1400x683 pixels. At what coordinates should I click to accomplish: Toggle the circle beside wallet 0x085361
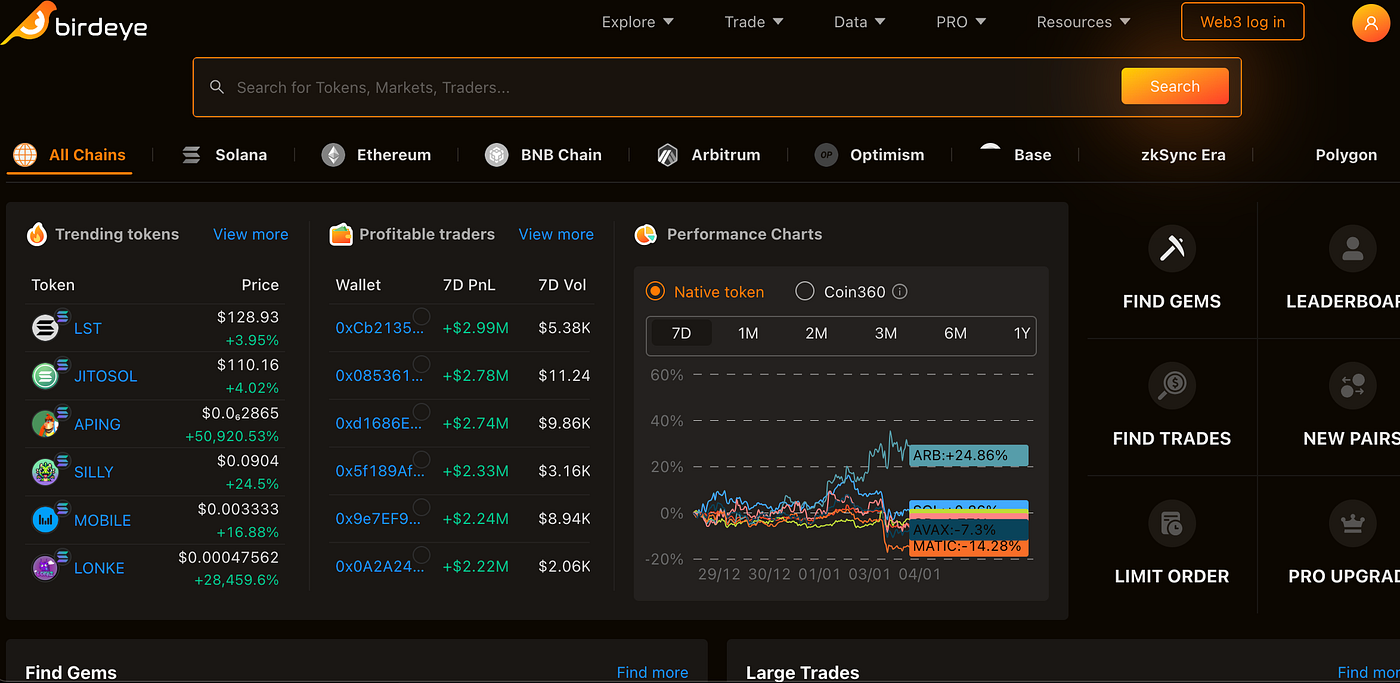(422, 364)
